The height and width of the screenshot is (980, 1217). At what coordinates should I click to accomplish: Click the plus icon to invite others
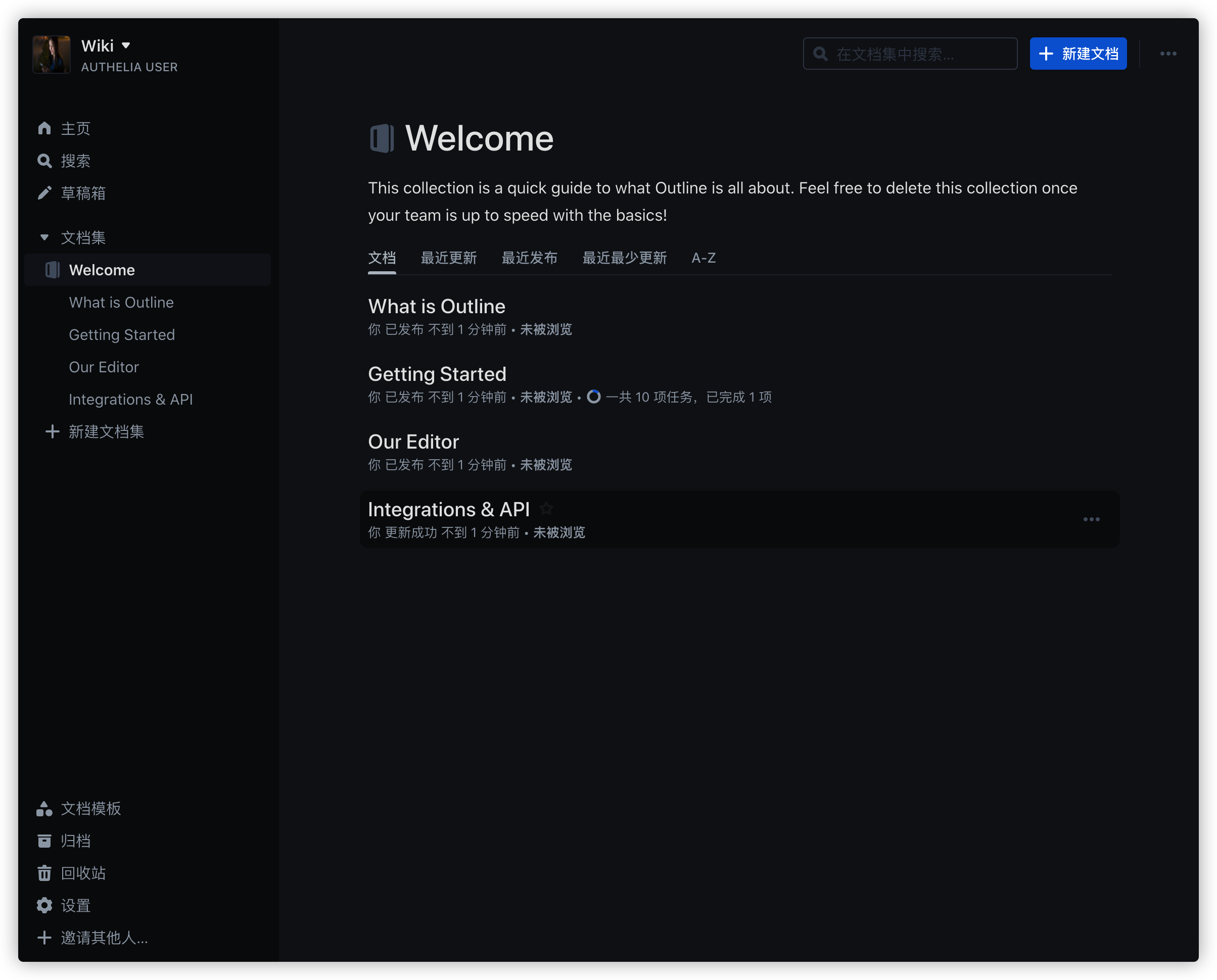44,938
